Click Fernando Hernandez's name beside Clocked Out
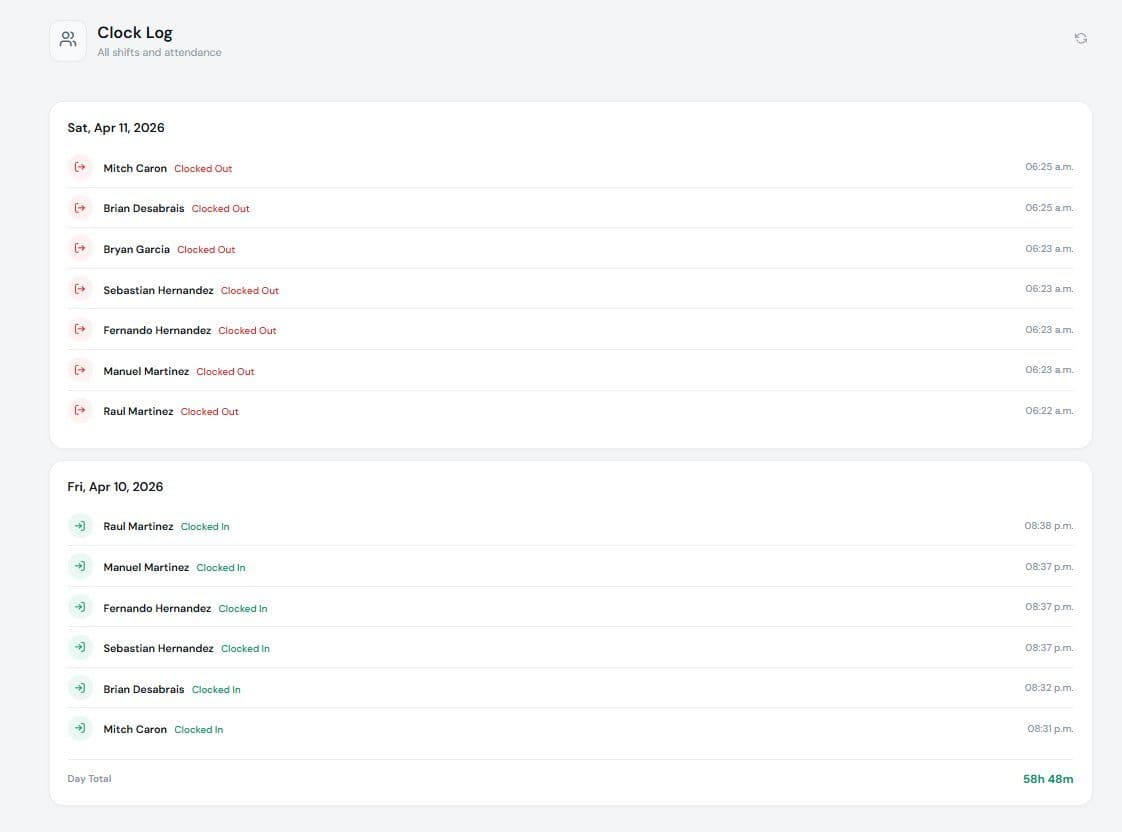1122x832 pixels. 157,330
